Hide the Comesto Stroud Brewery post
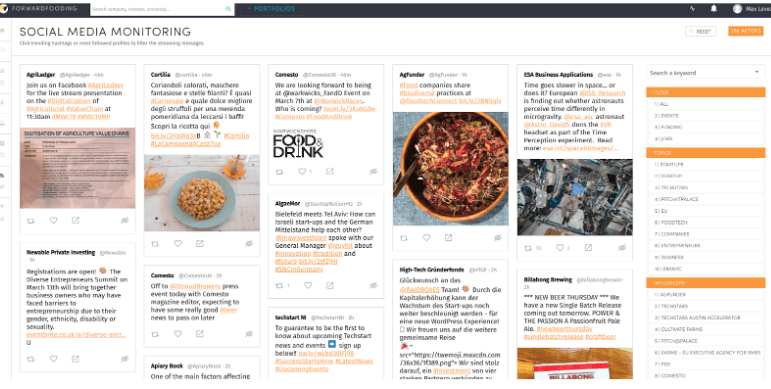The image size is (771, 389). [249, 334]
